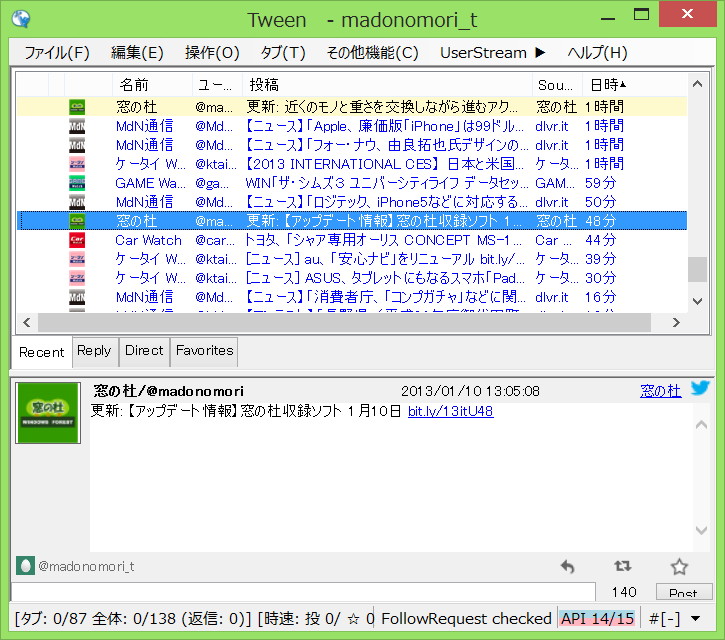725x640 pixels.
Task: Select the MdN tweet about ロジテック iPhone5
Action: (352, 202)
